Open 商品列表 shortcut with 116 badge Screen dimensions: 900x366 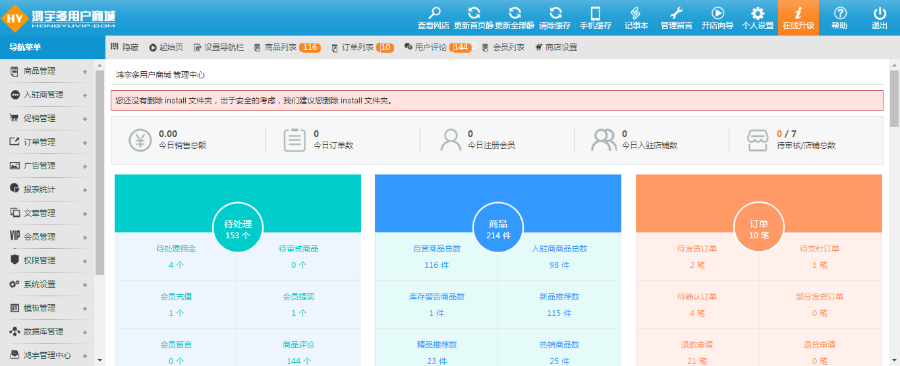tap(287, 48)
